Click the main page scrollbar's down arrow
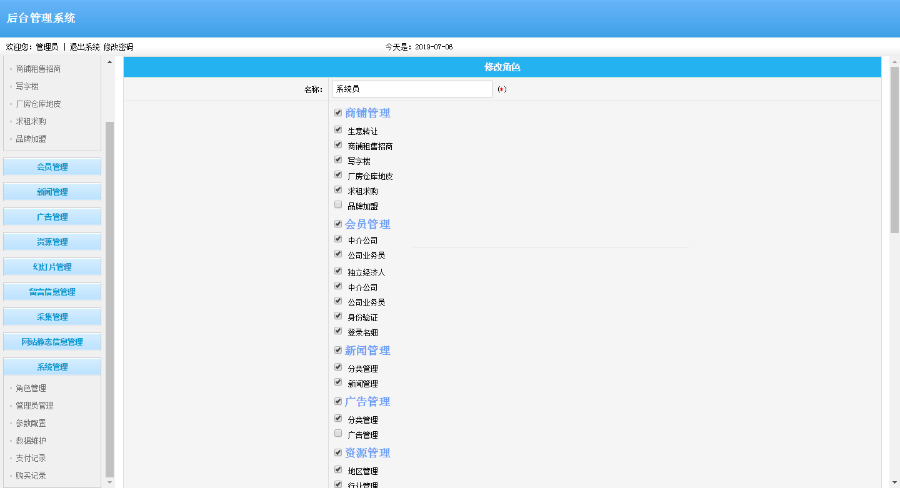 pyautogui.click(x=894, y=482)
